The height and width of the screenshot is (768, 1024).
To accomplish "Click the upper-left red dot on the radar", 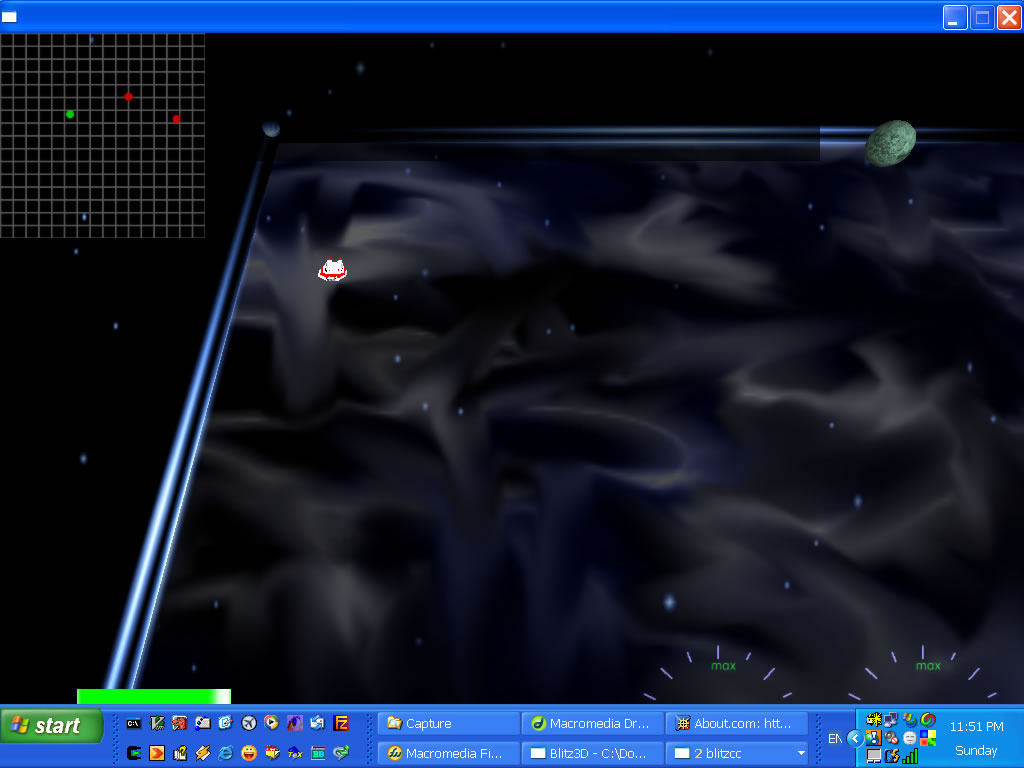I will 128,97.
